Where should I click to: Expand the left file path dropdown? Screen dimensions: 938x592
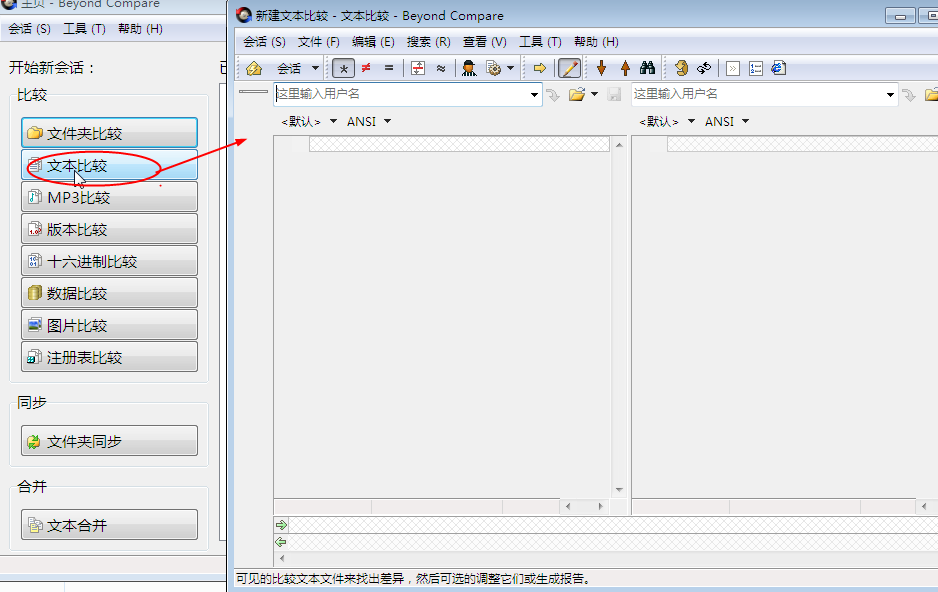534,95
